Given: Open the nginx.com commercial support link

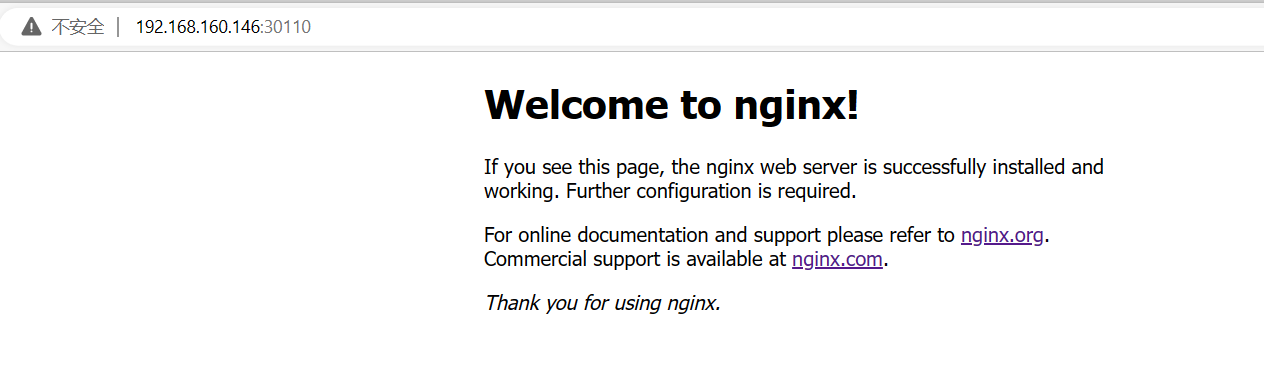Looking at the screenshot, I should pos(838,260).
